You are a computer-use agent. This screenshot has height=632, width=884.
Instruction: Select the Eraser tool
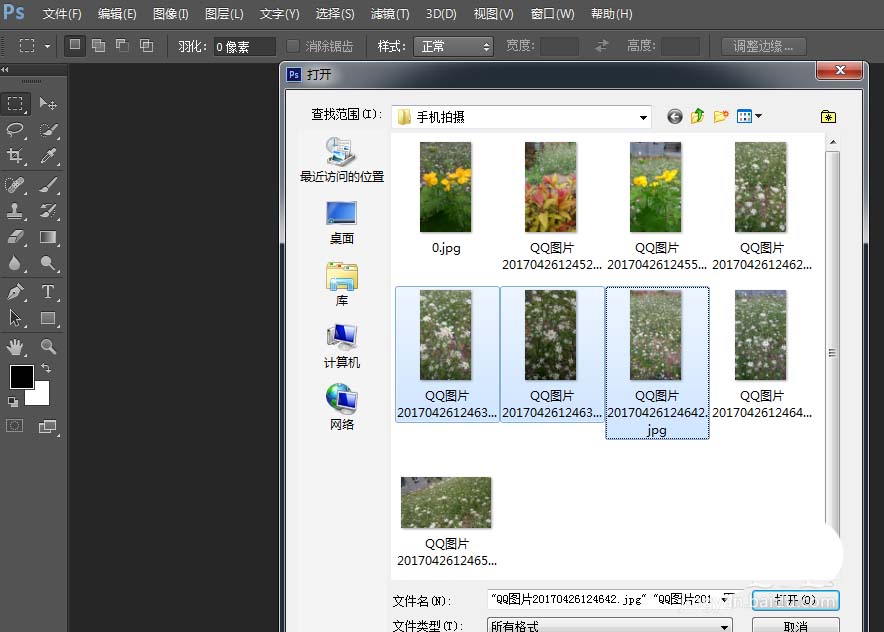click(15, 237)
